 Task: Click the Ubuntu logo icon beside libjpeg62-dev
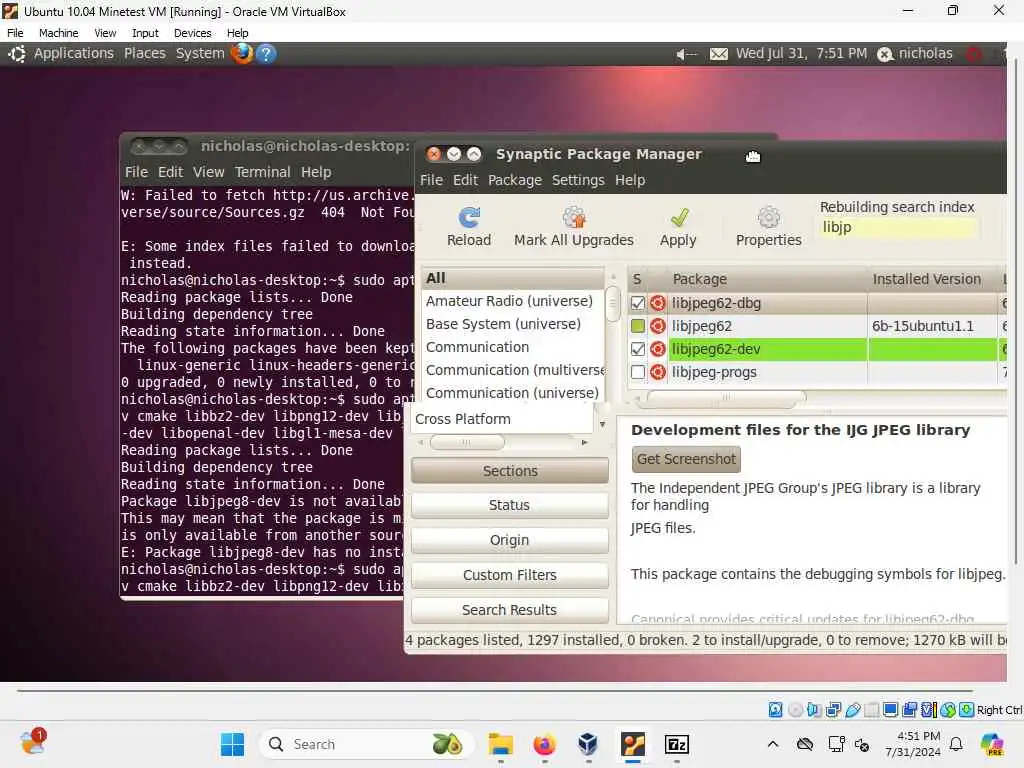coord(658,349)
